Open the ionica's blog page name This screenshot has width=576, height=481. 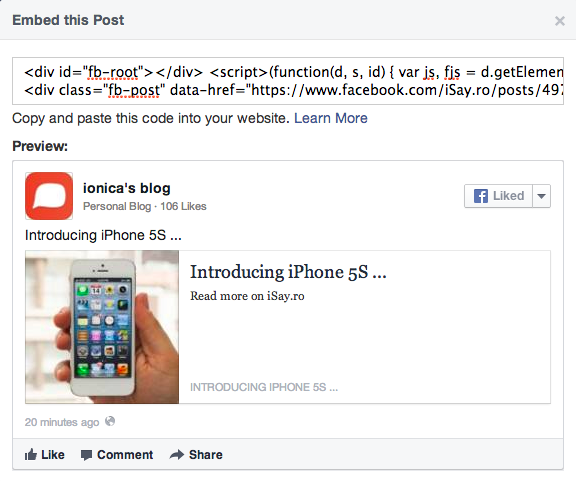pos(127,188)
